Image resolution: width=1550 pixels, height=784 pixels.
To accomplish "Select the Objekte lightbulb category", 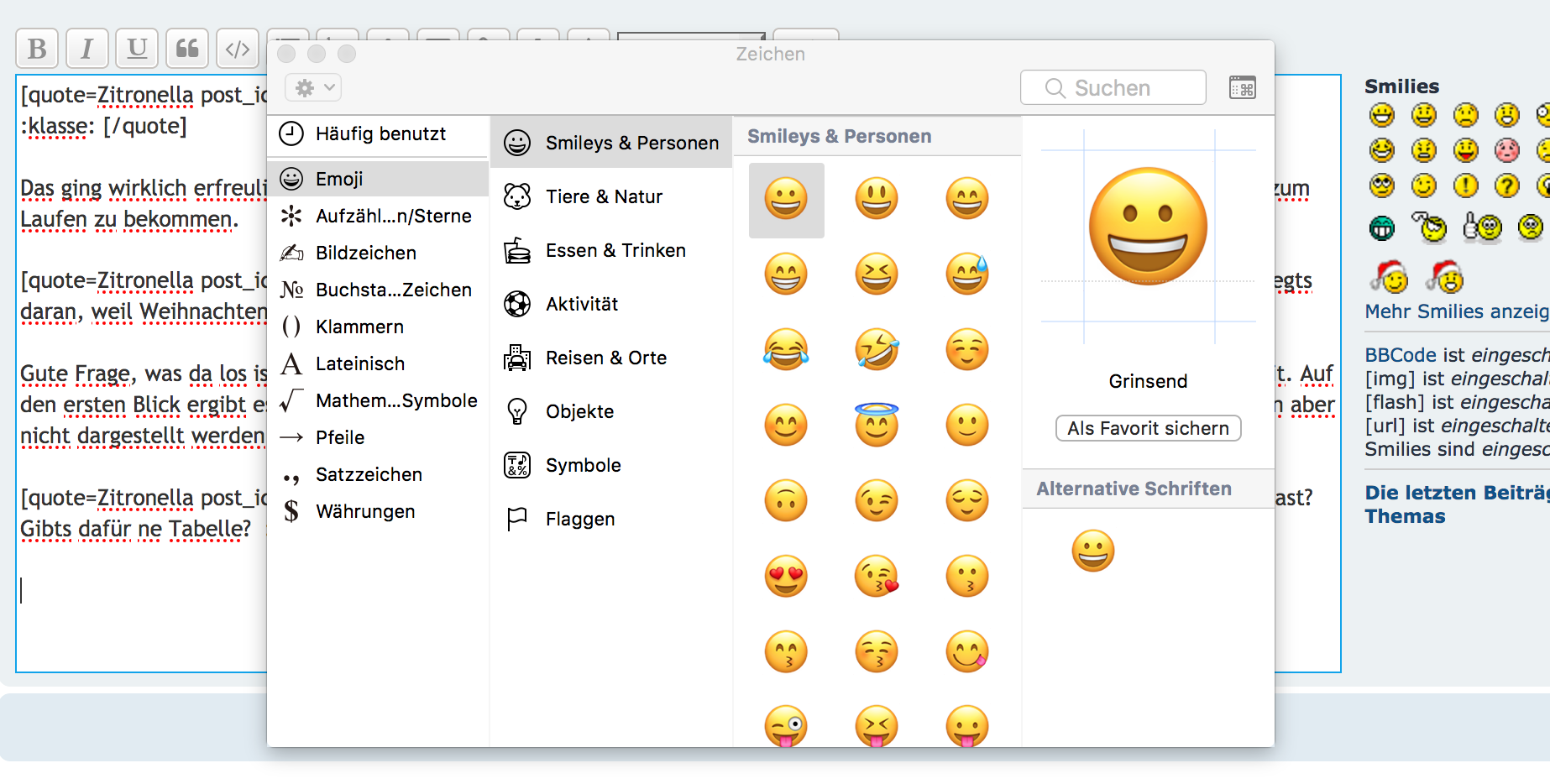I will [x=579, y=411].
